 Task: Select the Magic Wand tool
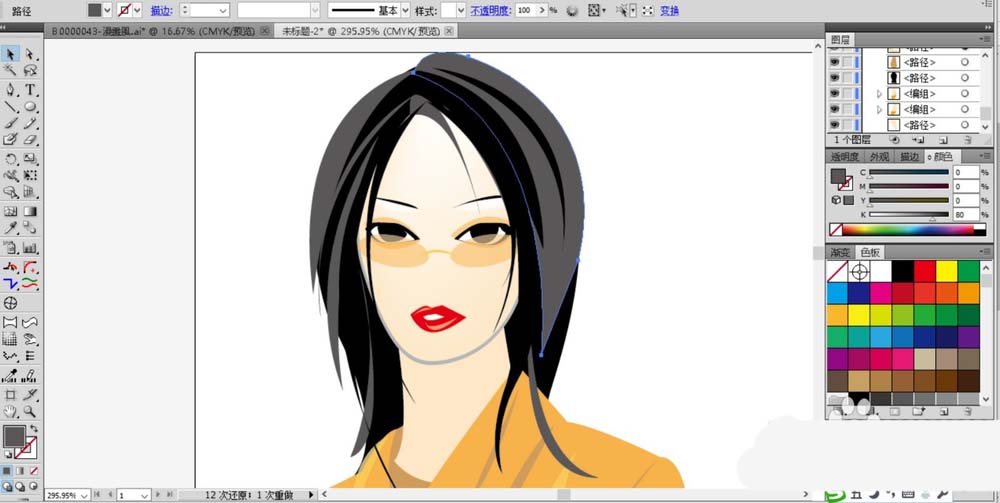point(11,69)
